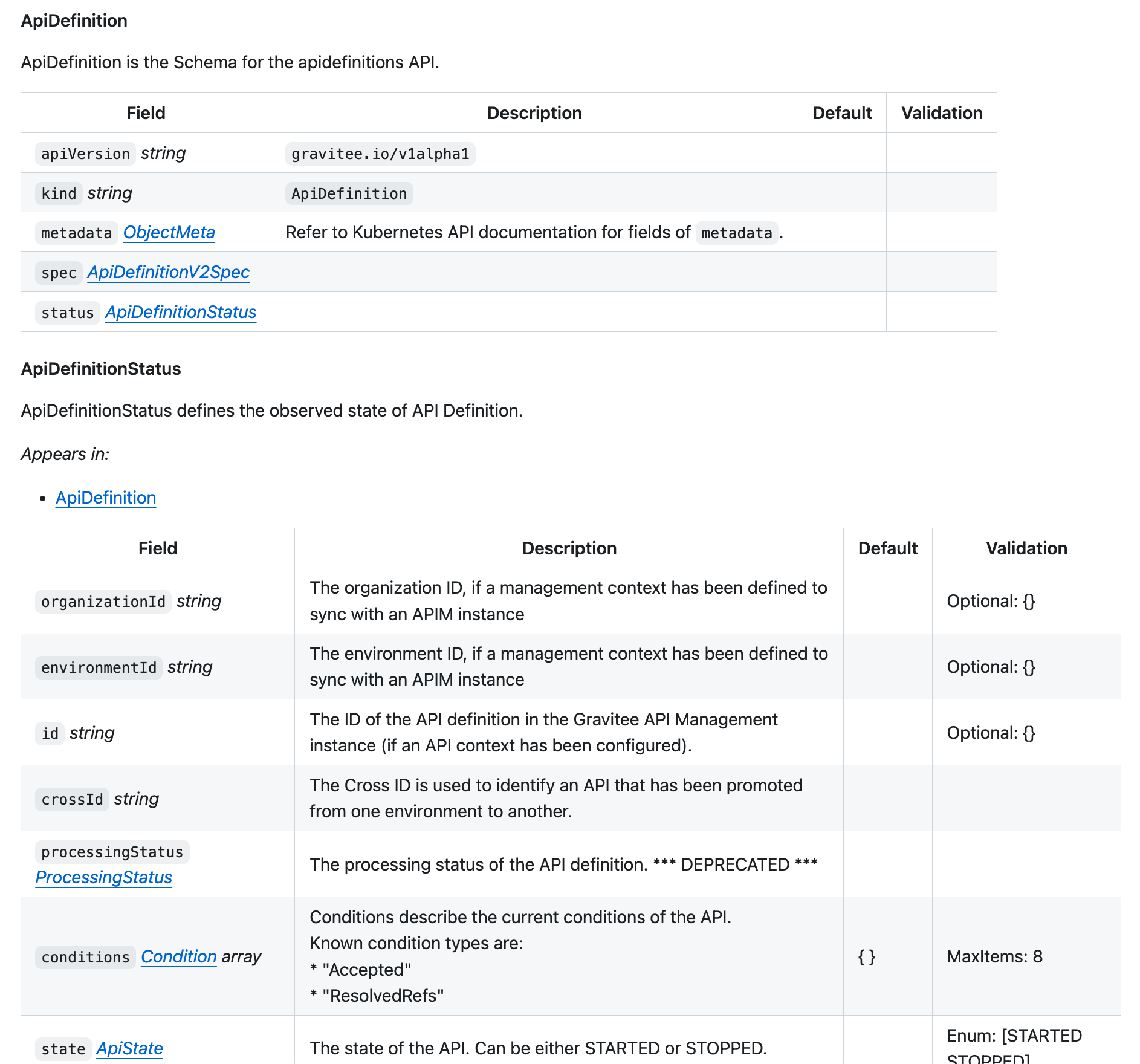This screenshot has width=1140, height=1064.
Task: Click the crossId field code label
Action: pyautogui.click(x=72, y=799)
